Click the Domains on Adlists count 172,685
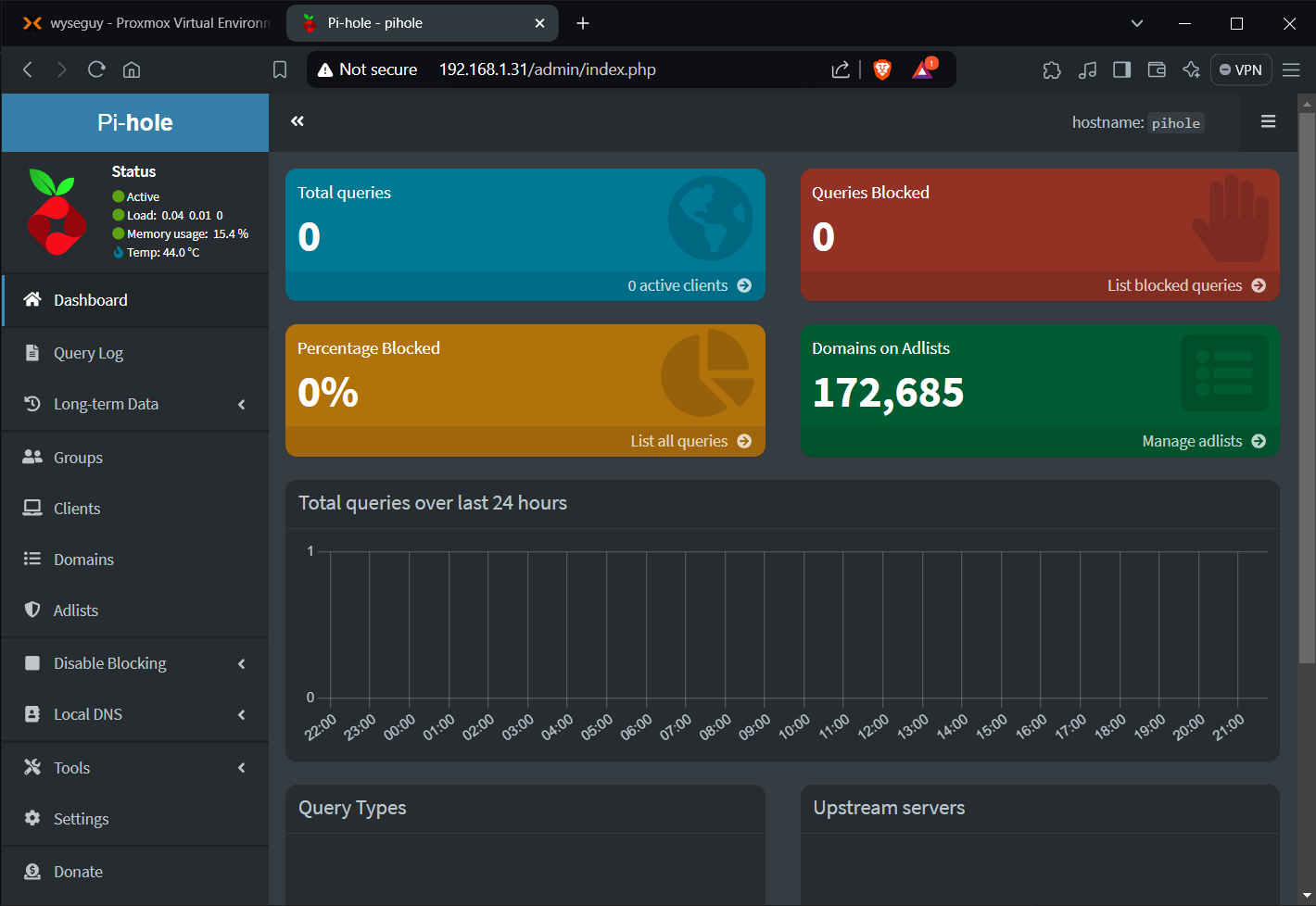The width and height of the screenshot is (1316, 906). (x=888, y=393)
